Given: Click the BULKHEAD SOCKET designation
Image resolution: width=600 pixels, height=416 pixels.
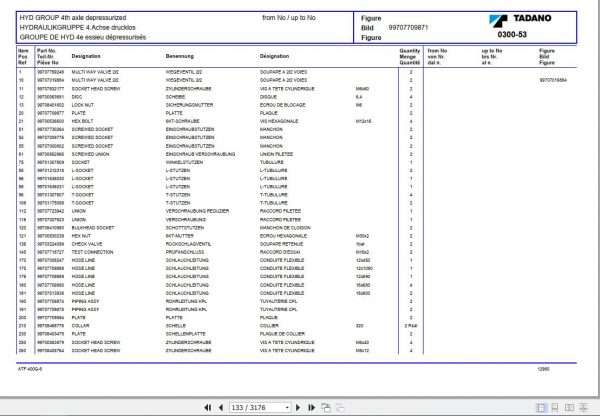Looking at the screenshot, I should pos(93,228).
